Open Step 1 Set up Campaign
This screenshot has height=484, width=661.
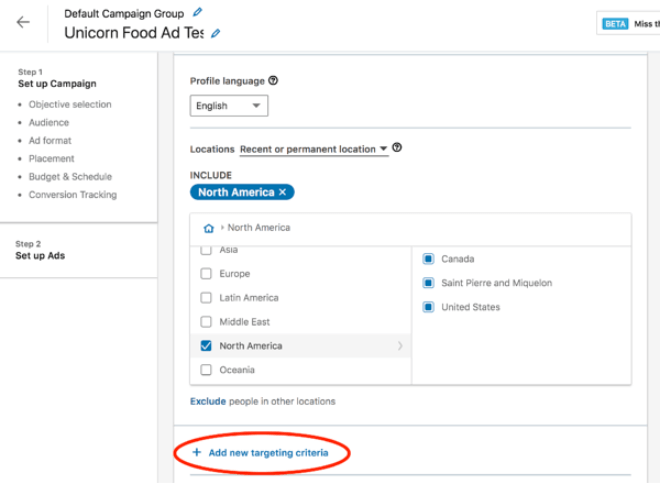coord(57,78)
